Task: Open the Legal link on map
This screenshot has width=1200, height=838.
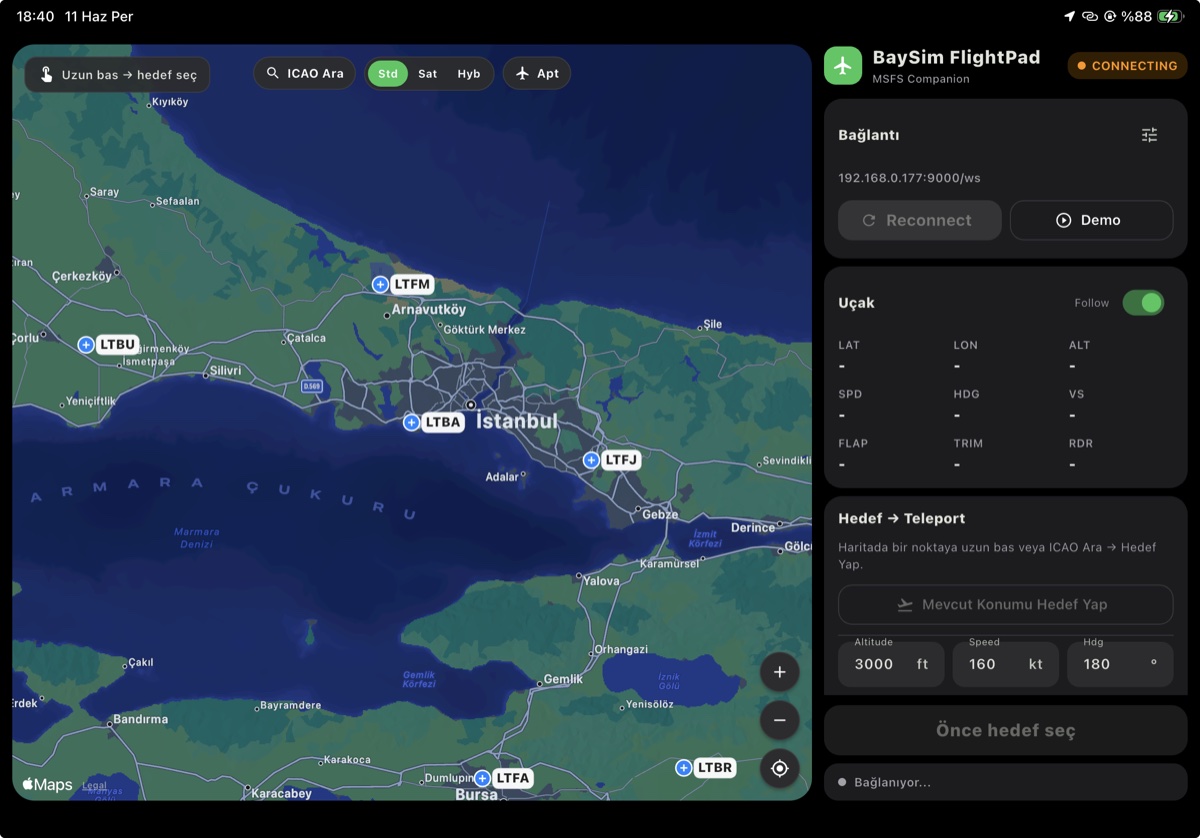Action: tap(94, 786)
